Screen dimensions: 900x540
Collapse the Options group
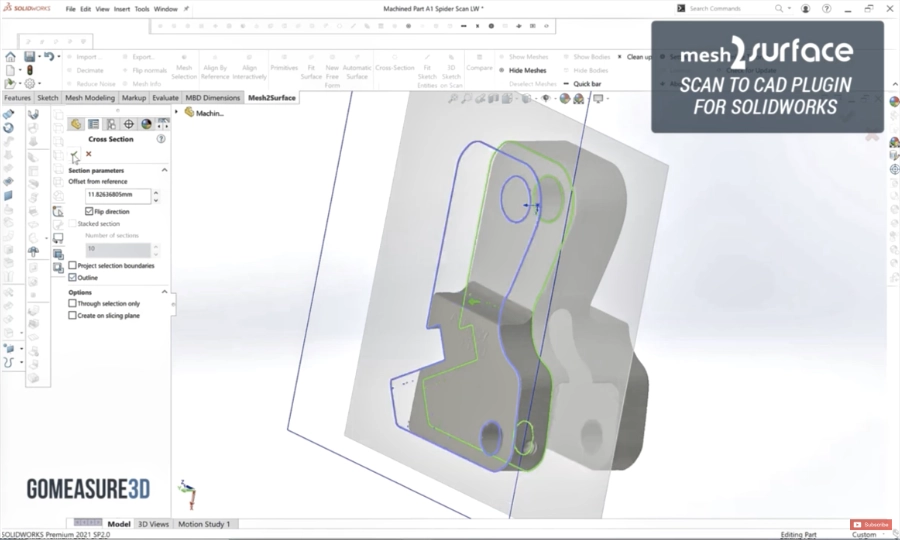point(165,292)
